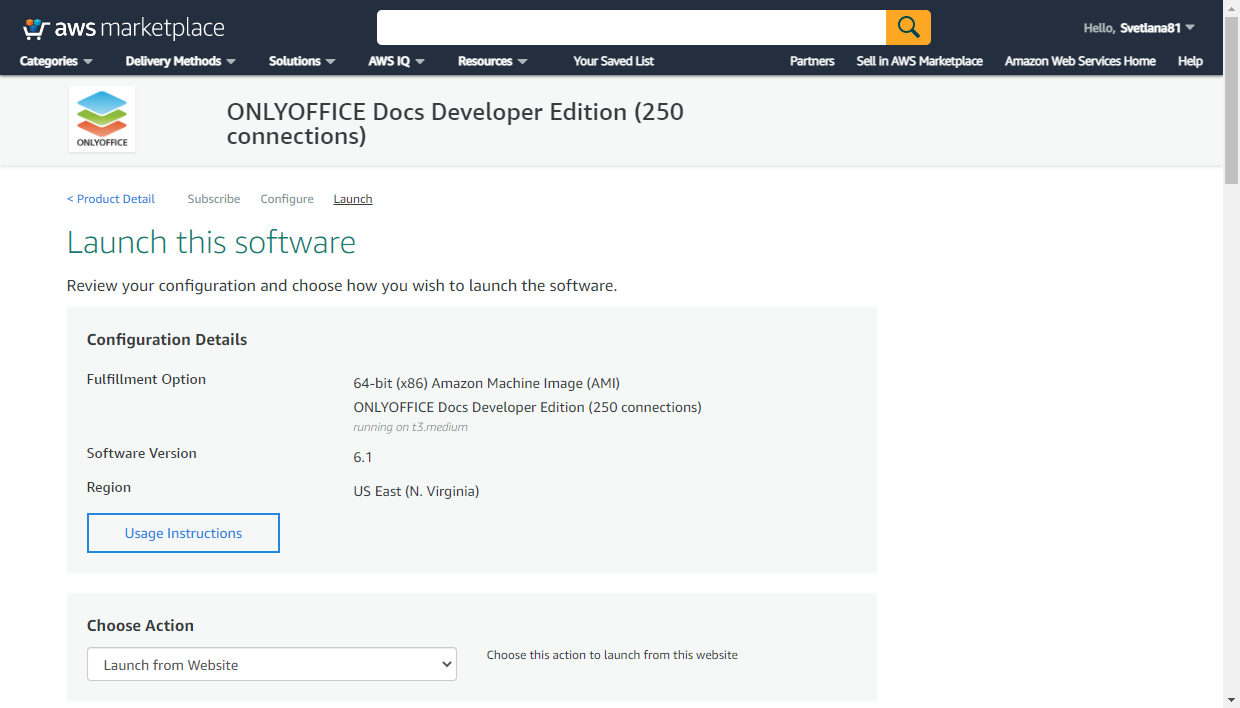Open the Solutions dropdown
The image size is (1240, 708).
tap(302, 61)
